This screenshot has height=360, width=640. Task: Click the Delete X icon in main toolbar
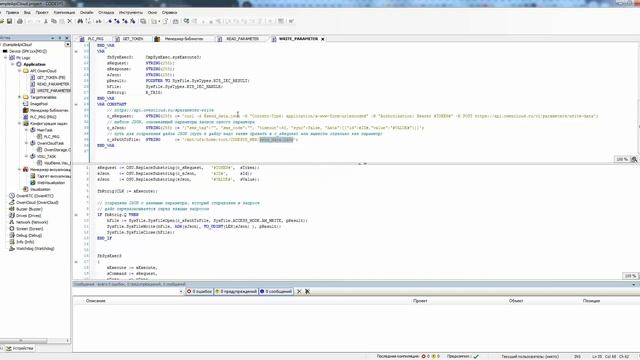tap(70, 21)
